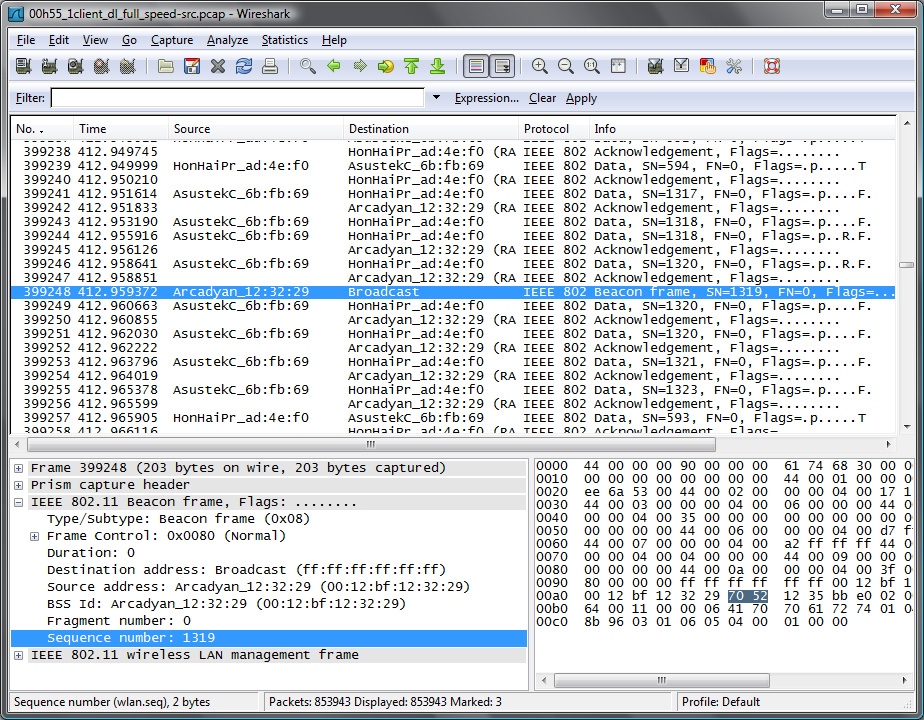This screenshot has width=924, height=720.
Task: Expand the Frame Control 0x0080 node
Action: click(x=36, y=537)
